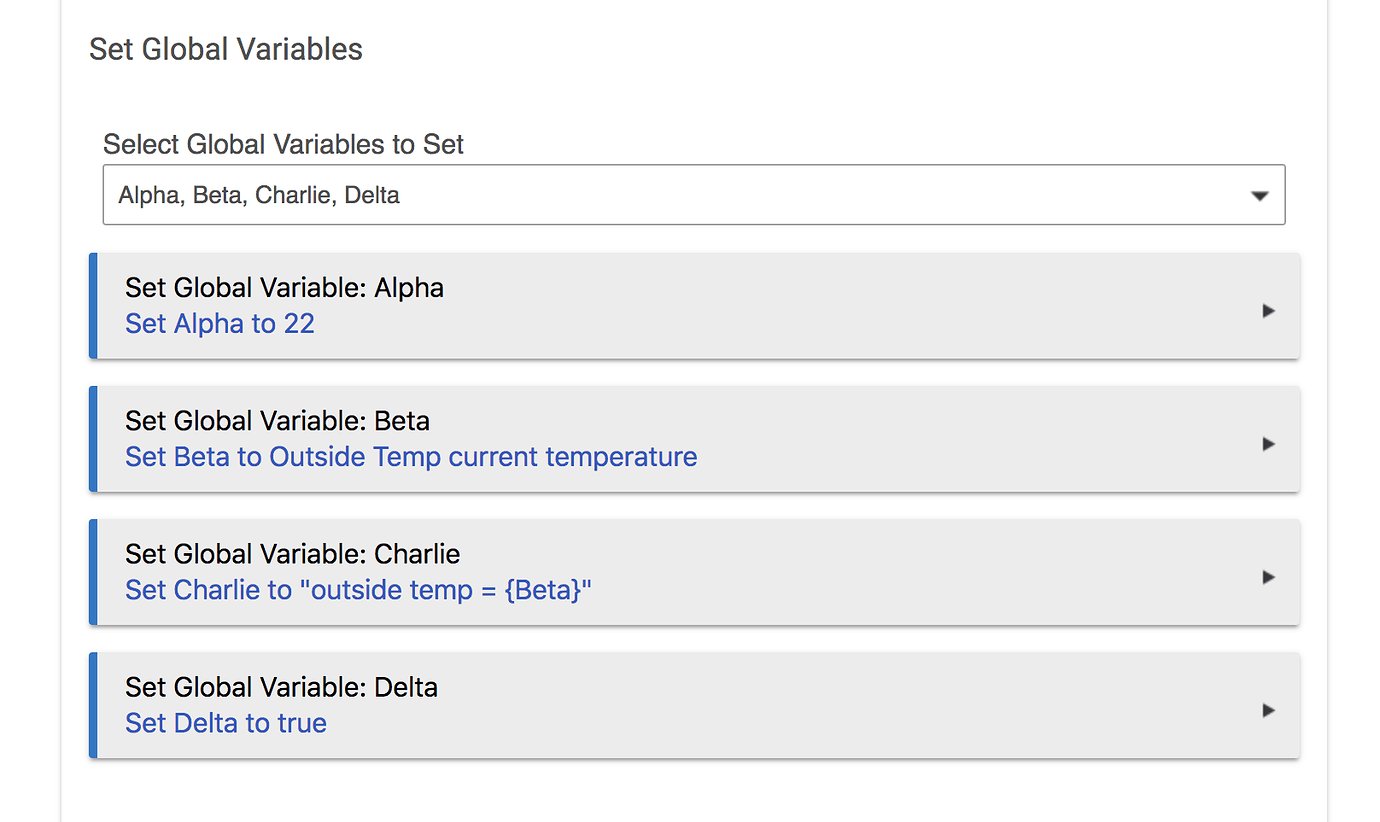Click the 'Set Global Variables' heading
Image resolution: width=1380 pixels, height=822 pixels.
(x=226, y=49)
